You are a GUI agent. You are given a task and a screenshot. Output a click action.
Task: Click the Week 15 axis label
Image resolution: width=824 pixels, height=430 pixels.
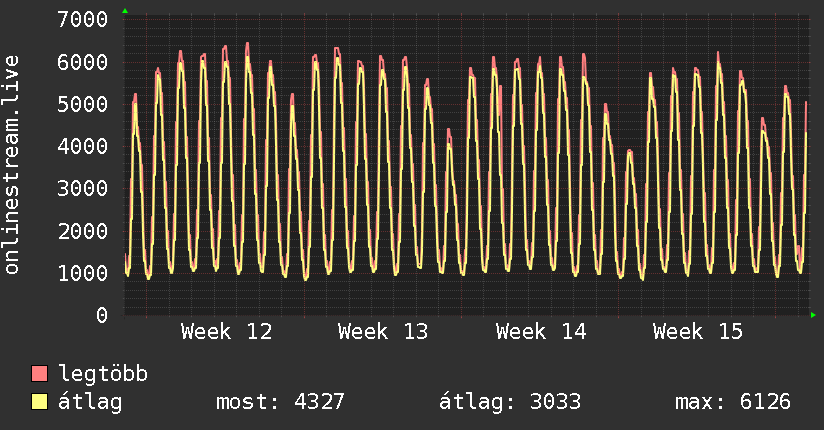click(x=698, y=332)
